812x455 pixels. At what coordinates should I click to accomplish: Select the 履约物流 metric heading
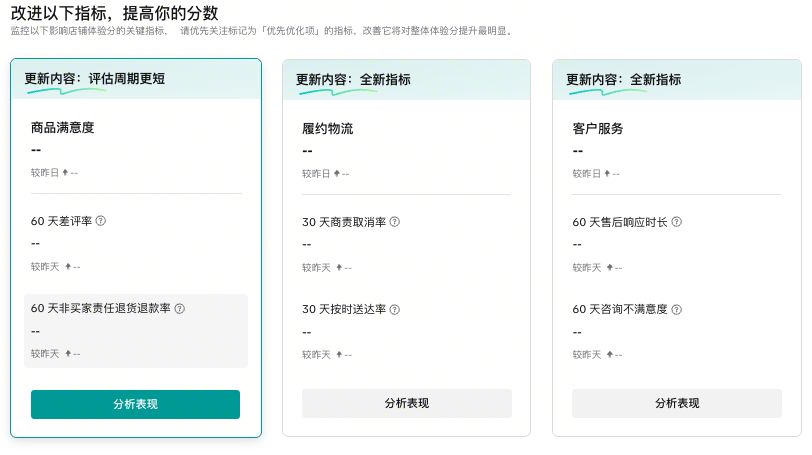click(327, 128)
